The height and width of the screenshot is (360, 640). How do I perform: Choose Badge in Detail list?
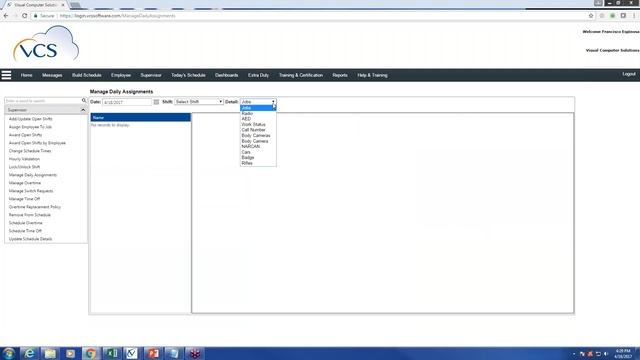pos(258,158)
